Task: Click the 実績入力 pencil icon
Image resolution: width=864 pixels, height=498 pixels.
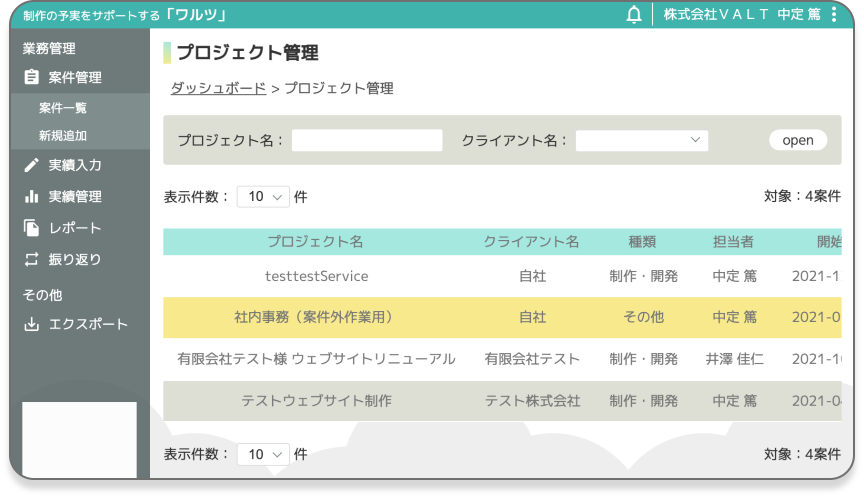Action: point(31,165)
